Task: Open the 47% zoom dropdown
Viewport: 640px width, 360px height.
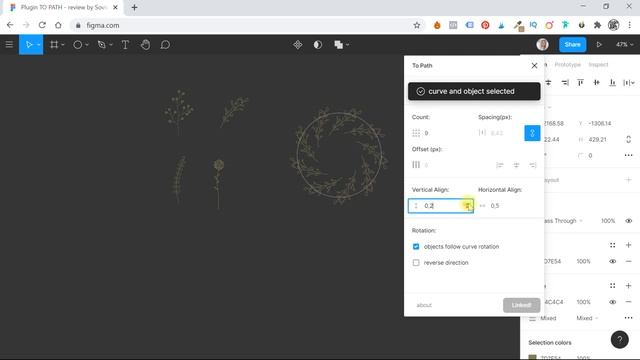Action: 624,44
